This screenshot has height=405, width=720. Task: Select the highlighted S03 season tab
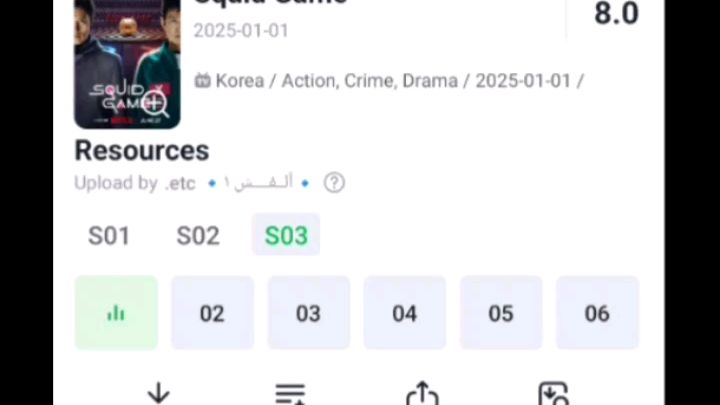[286, 235]
